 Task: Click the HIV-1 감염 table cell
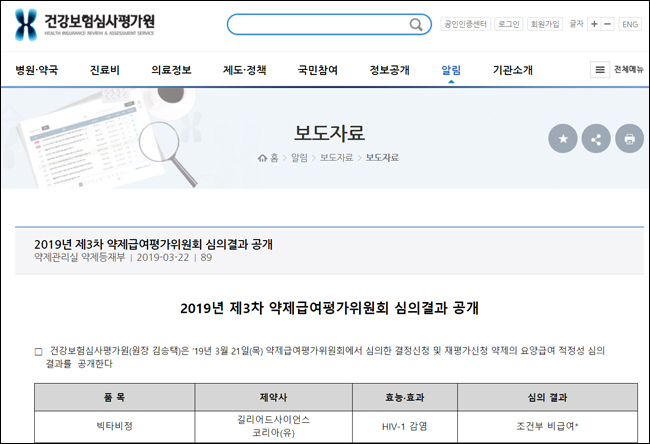405,426
